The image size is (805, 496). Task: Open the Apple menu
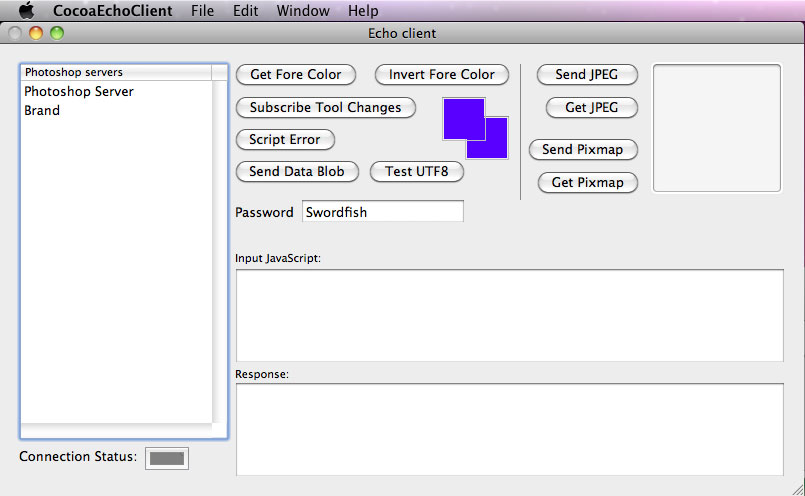26,10
